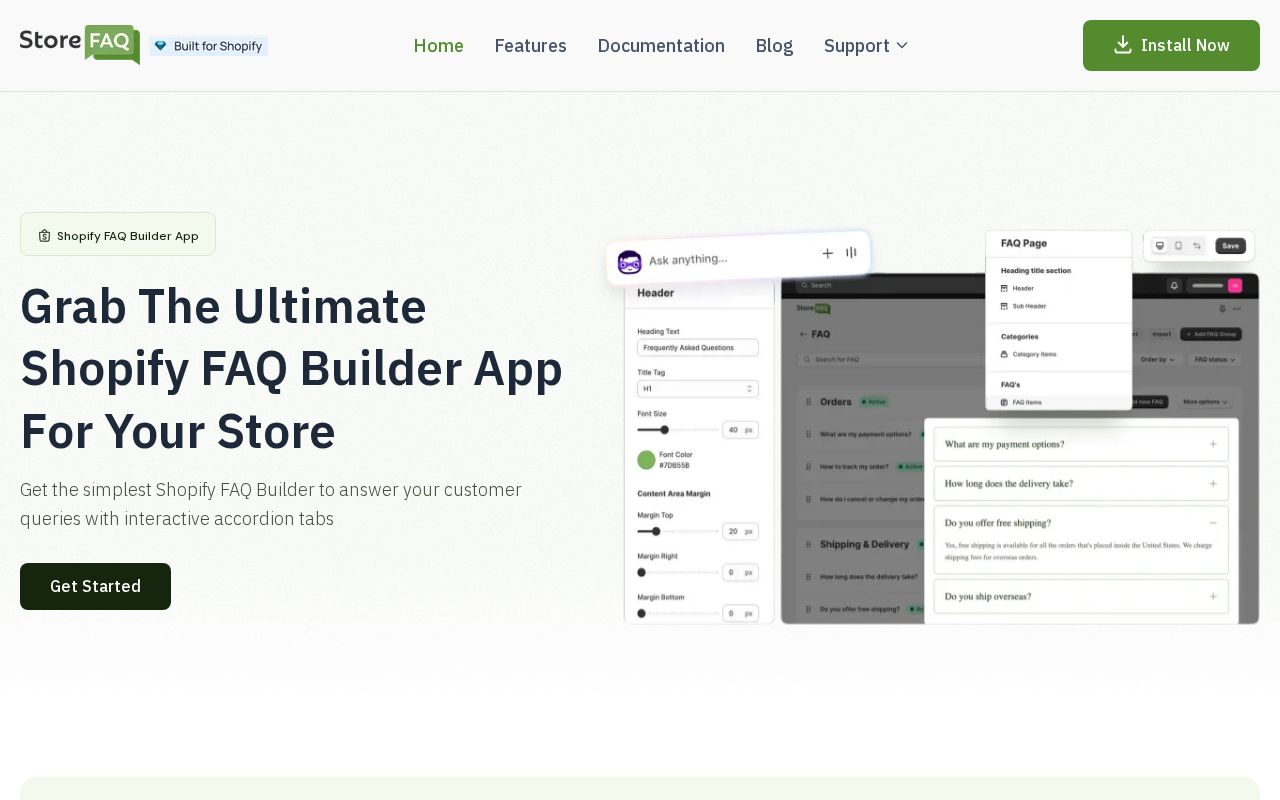
Task: Open the FAQ status dropdown
Action: pyautogui.click(x=1215, y=359)
